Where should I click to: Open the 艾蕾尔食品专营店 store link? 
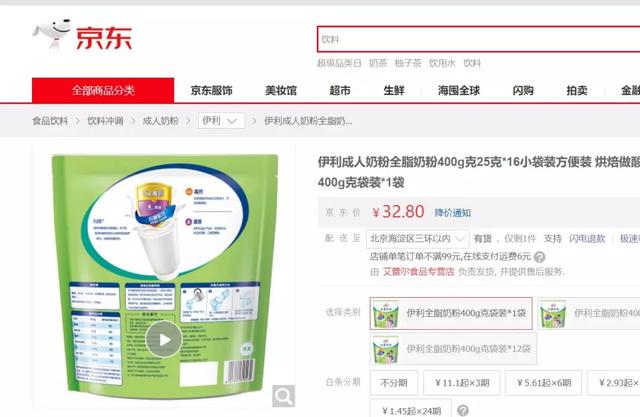(418, 272)
